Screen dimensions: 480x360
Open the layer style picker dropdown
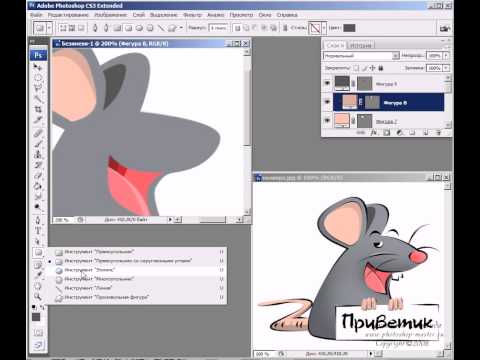(324, 28)
